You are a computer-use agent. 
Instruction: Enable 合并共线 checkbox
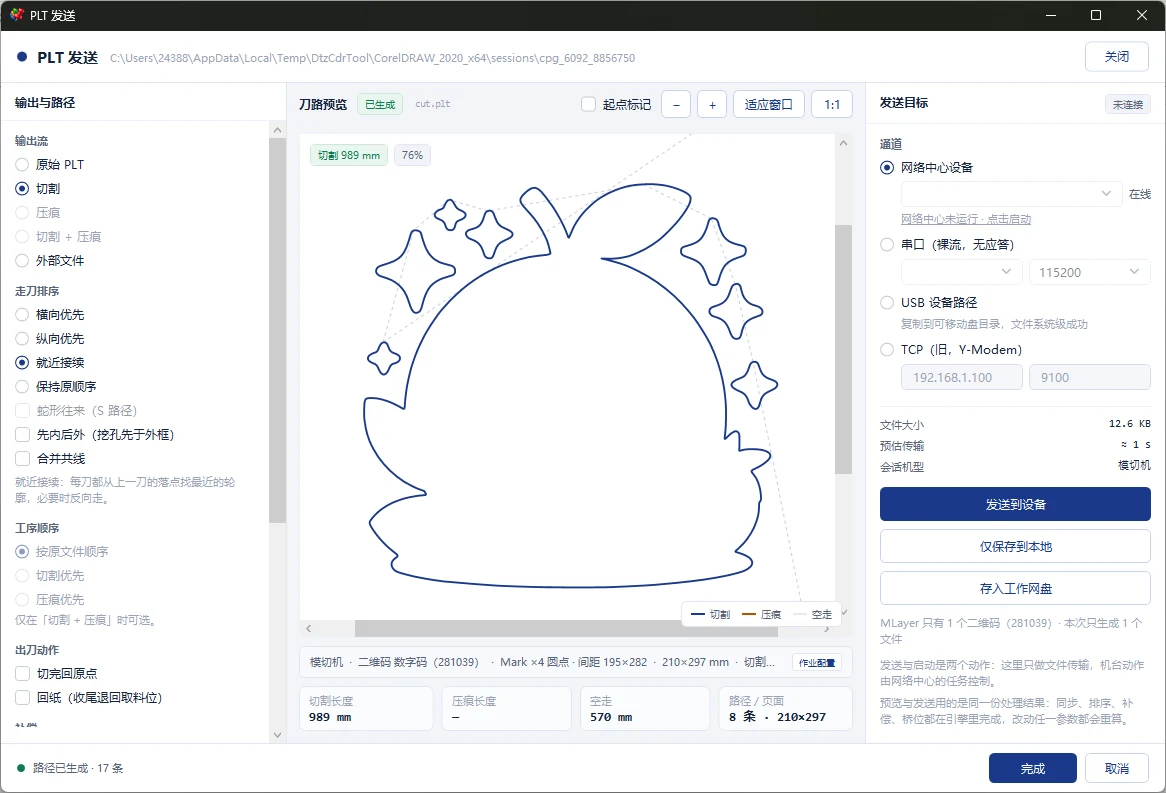coord(23,459)
